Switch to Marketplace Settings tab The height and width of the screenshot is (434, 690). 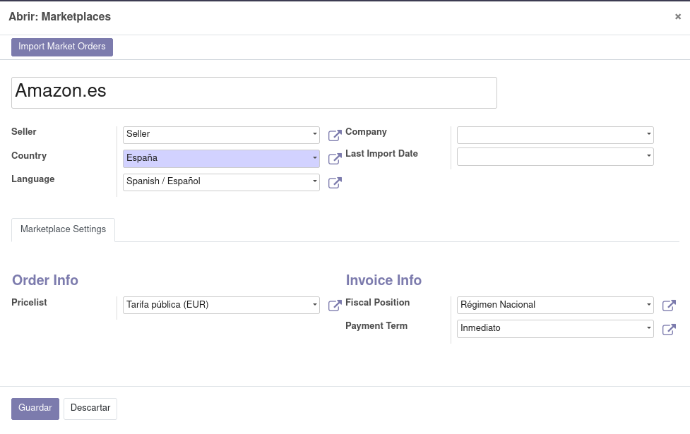63,230
